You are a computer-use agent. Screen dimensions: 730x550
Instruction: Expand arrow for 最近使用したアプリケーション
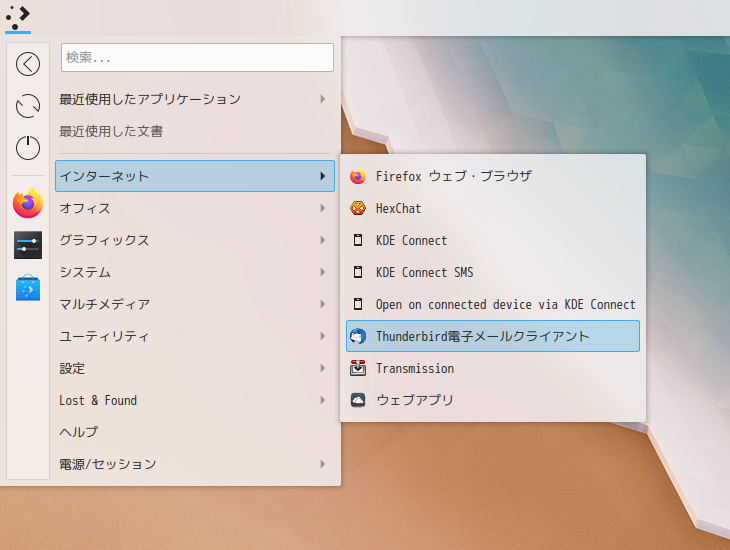point(323,99)
